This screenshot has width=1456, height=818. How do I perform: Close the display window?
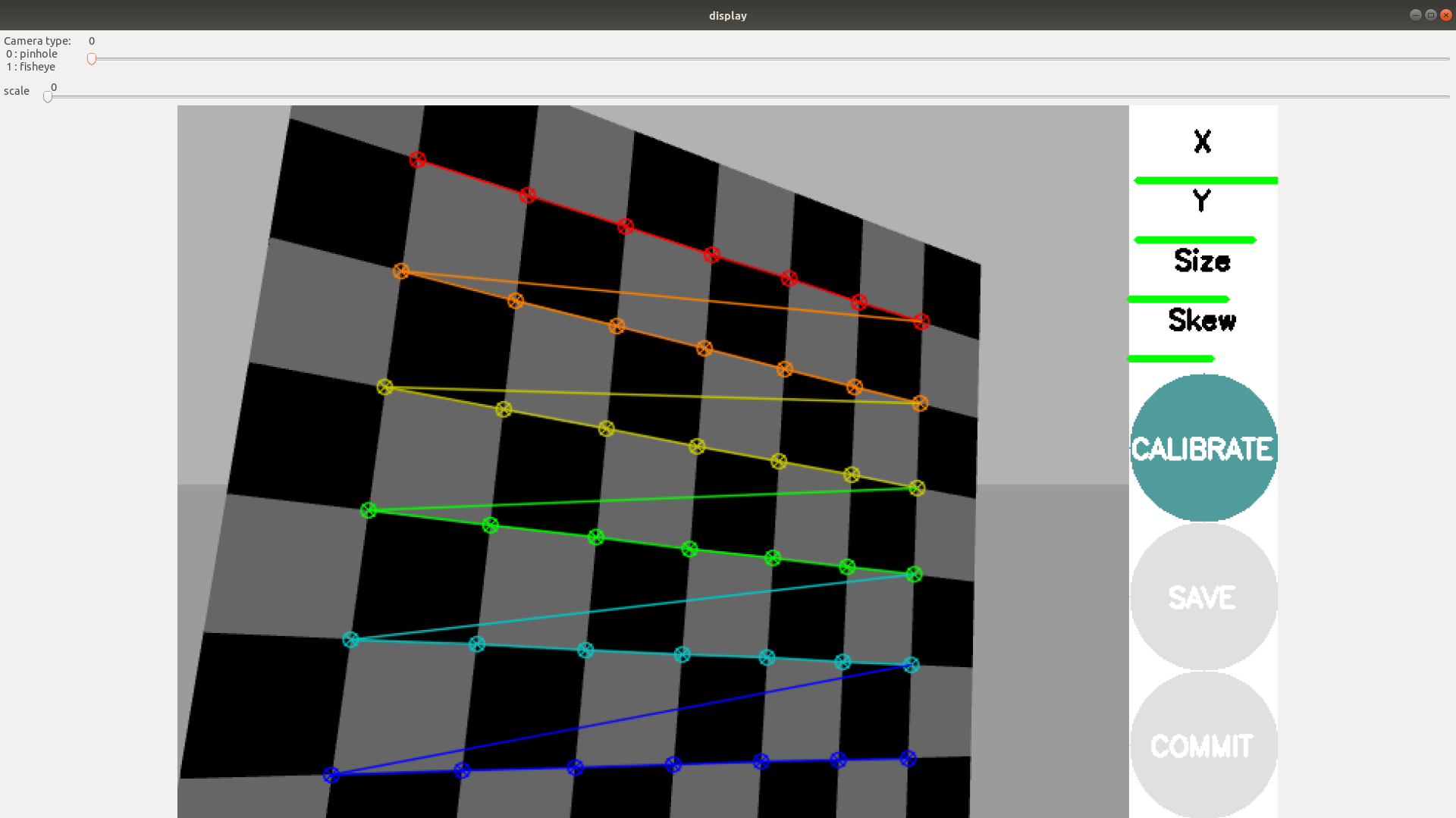[1445, 15]
